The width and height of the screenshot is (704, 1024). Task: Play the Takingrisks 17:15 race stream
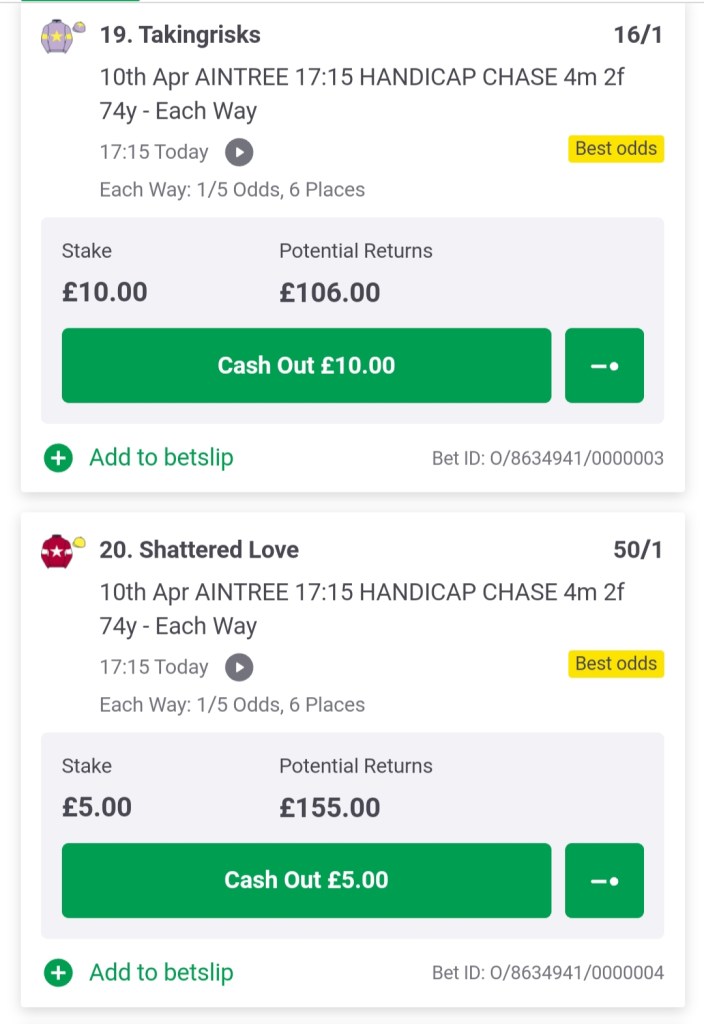click(239, 152)
